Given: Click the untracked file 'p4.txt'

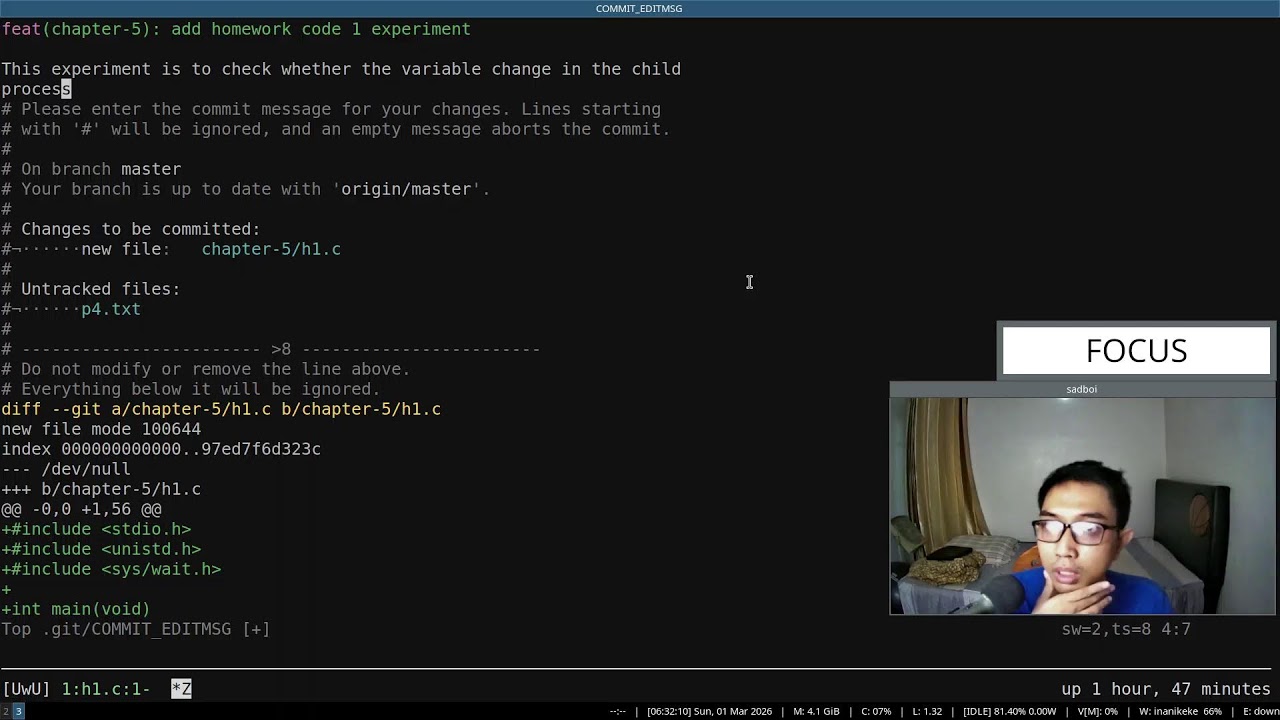Looking at the screenshot, I should [111, 309].
